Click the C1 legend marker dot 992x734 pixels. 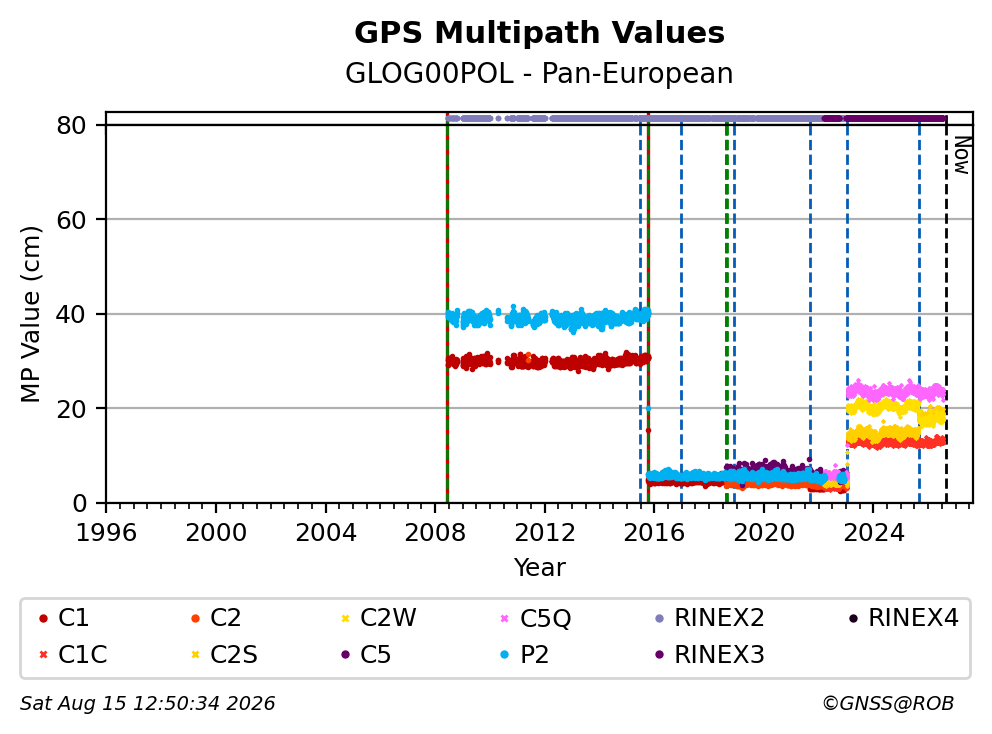(x=43, y=618)
